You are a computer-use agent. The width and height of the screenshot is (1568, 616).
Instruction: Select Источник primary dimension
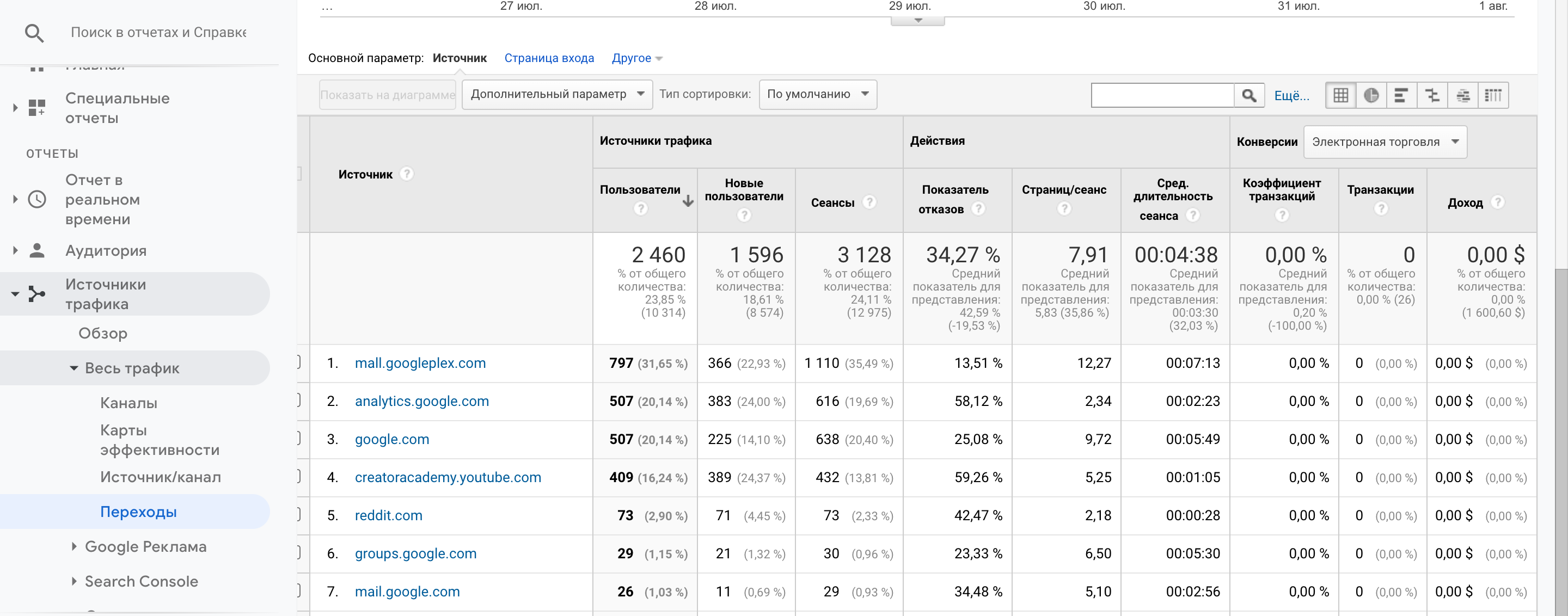coord(460,58)
